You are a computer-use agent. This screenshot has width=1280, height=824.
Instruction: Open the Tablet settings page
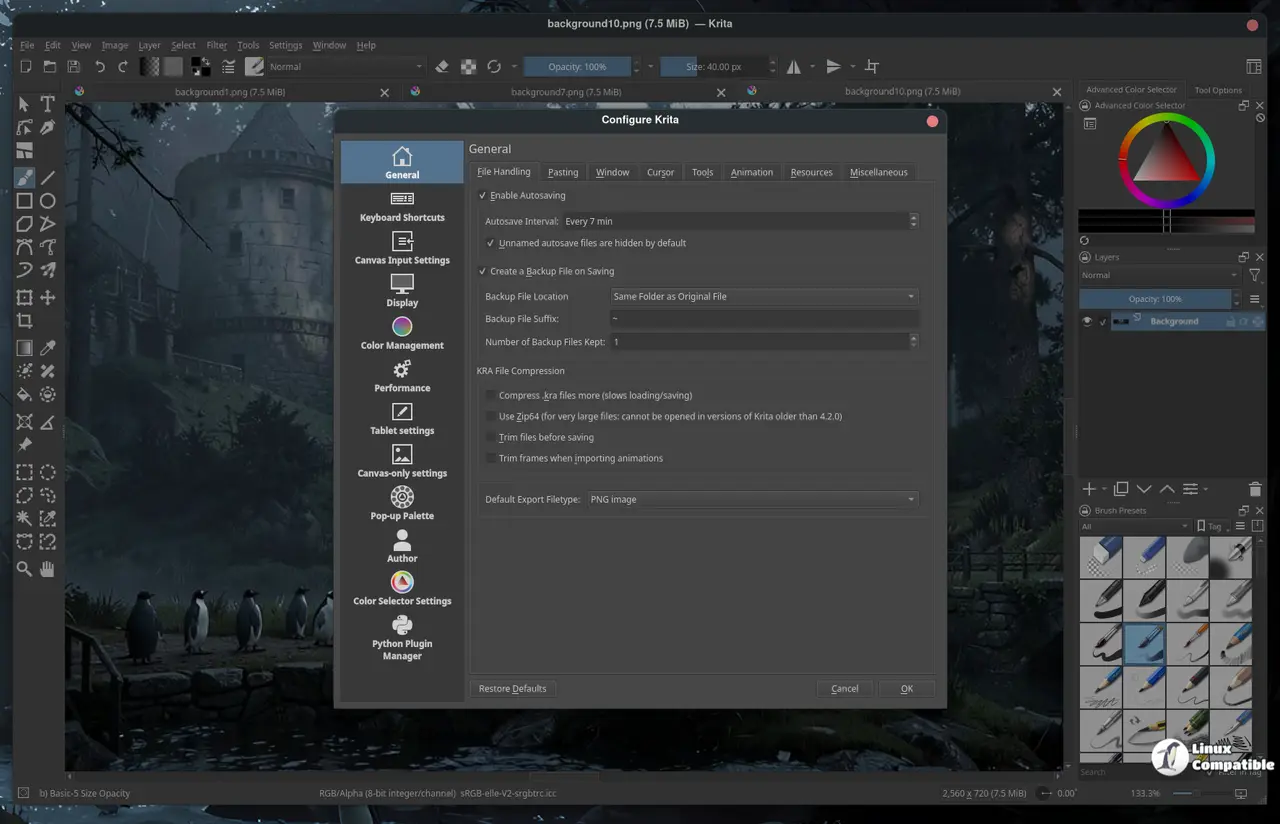[402, 419]
